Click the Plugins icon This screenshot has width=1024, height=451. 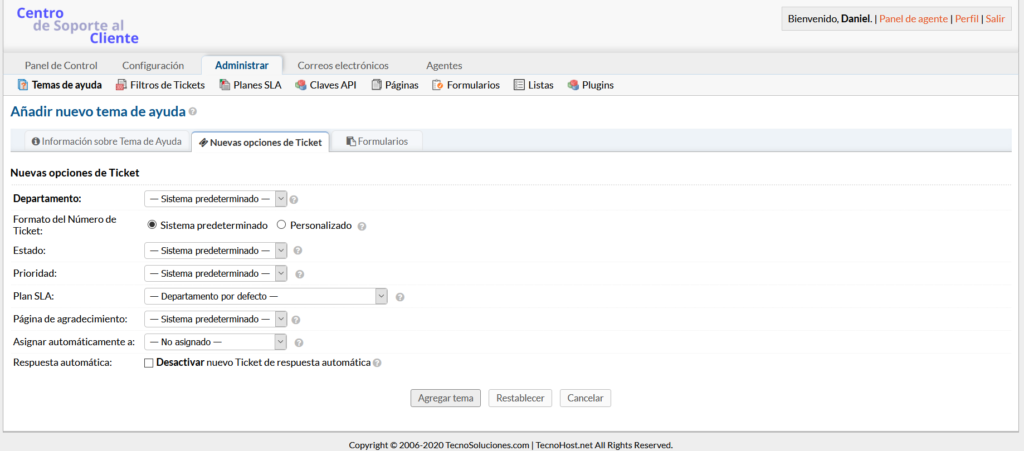coord(573,85)
